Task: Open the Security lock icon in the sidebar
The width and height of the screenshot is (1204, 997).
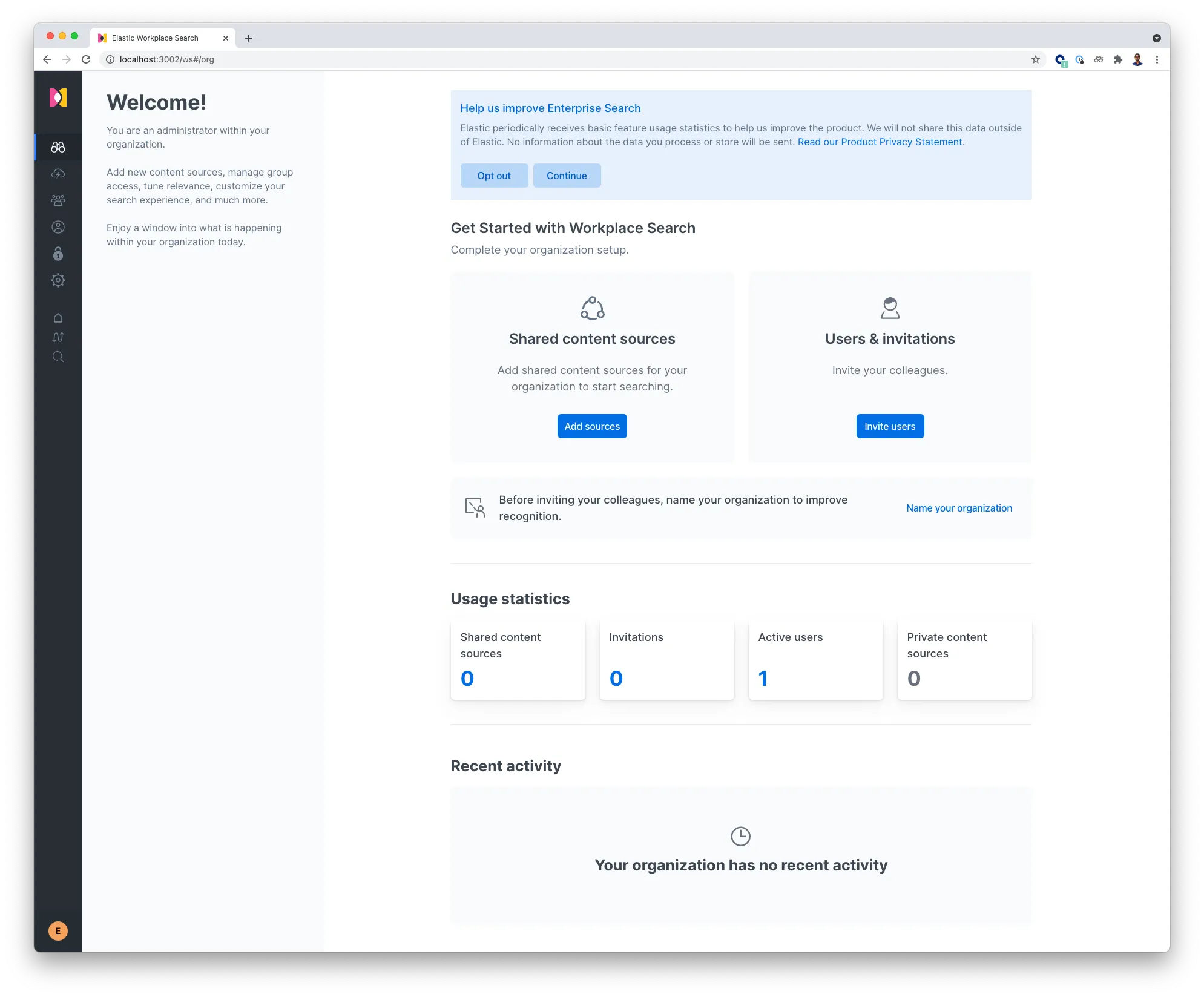Action: tap(58, 254)
